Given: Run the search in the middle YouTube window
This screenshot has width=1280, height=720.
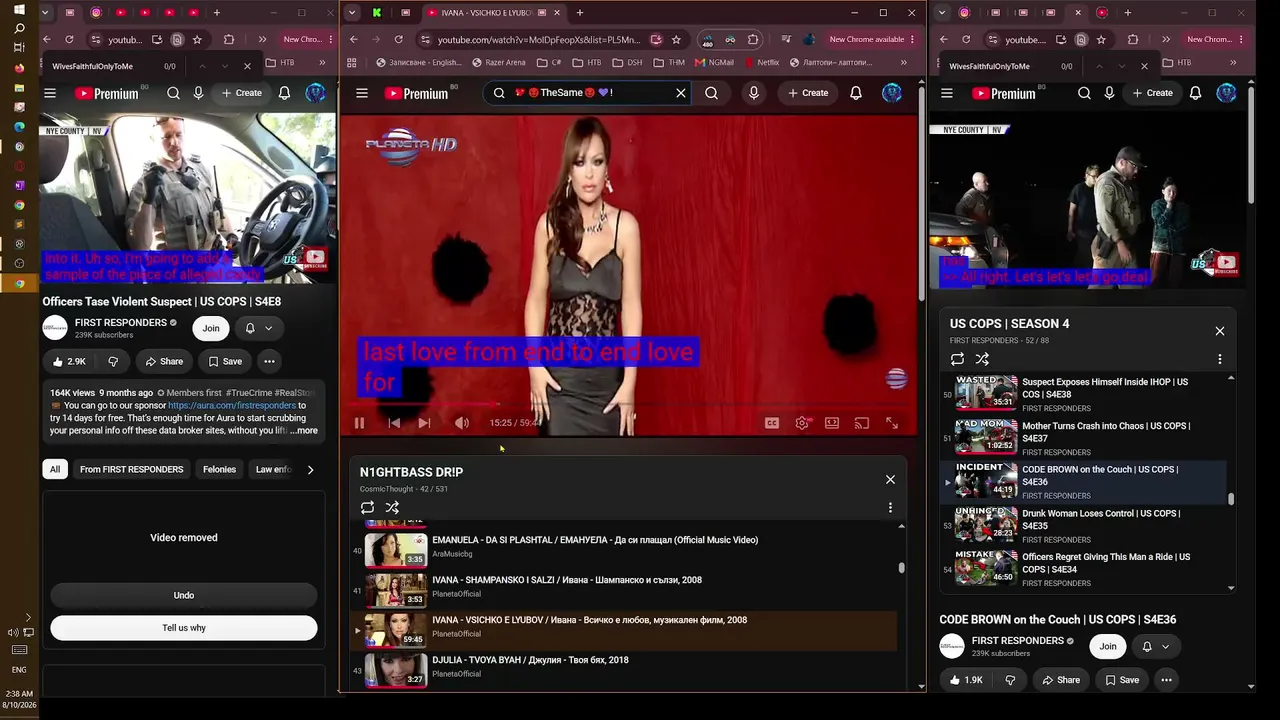Looking at the screenshot, I should tap(711, 93).
